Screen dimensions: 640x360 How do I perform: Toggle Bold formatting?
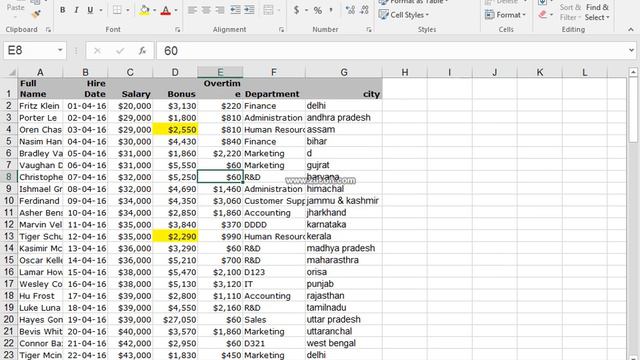pos(62,10)
